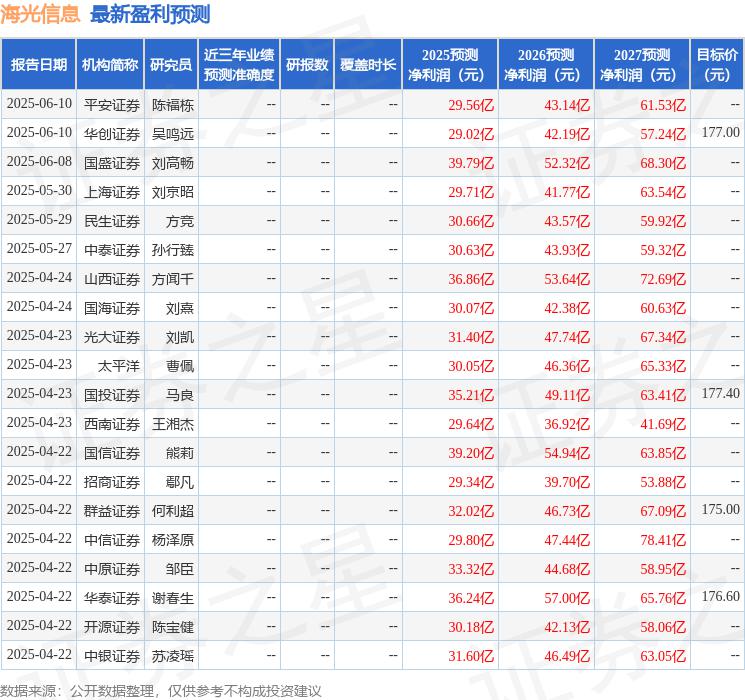Click the 研究员 column header

[171, 64]
